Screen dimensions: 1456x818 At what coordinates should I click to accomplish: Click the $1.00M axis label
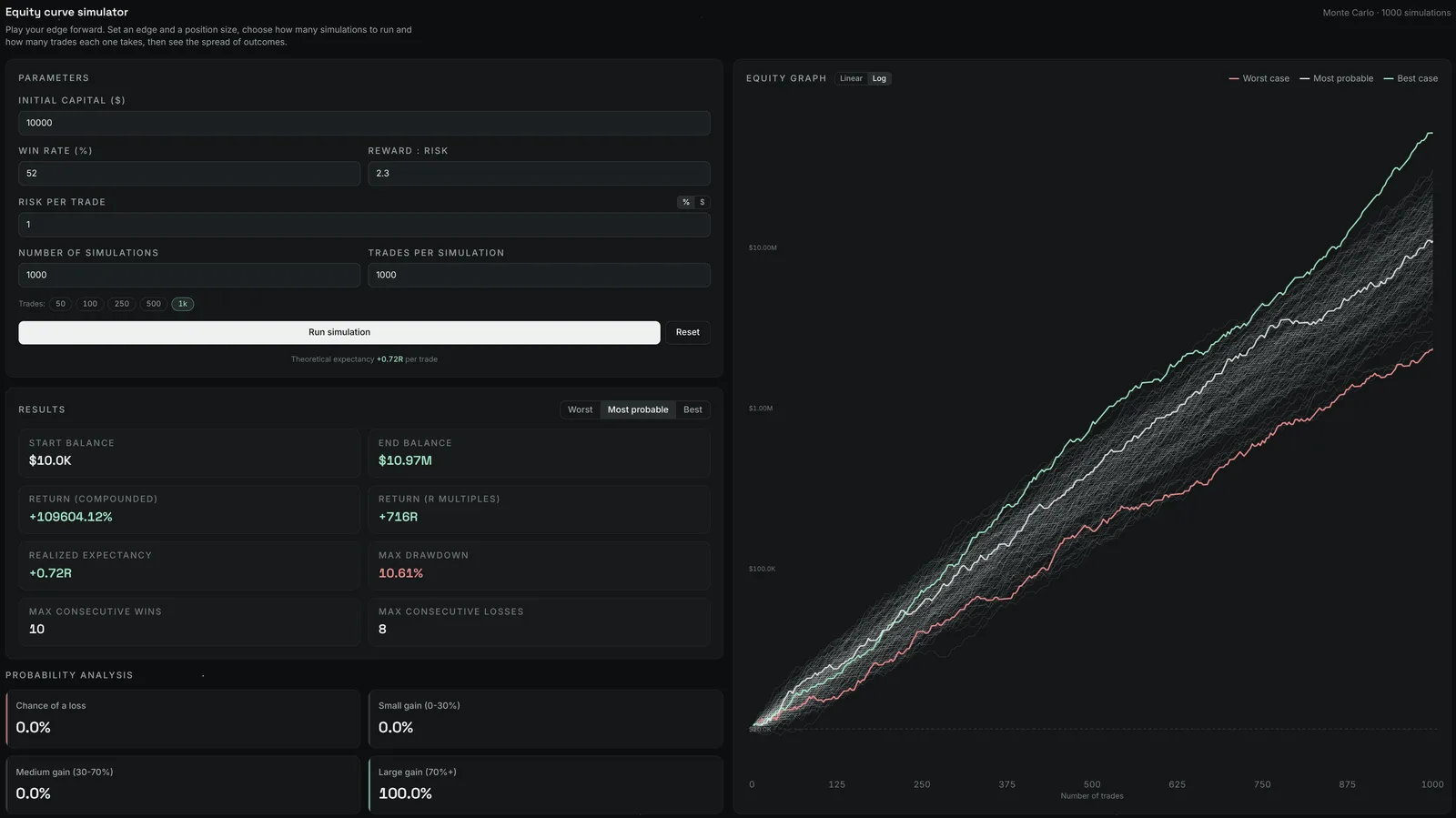pyautogui.click(x=761, y=409)
